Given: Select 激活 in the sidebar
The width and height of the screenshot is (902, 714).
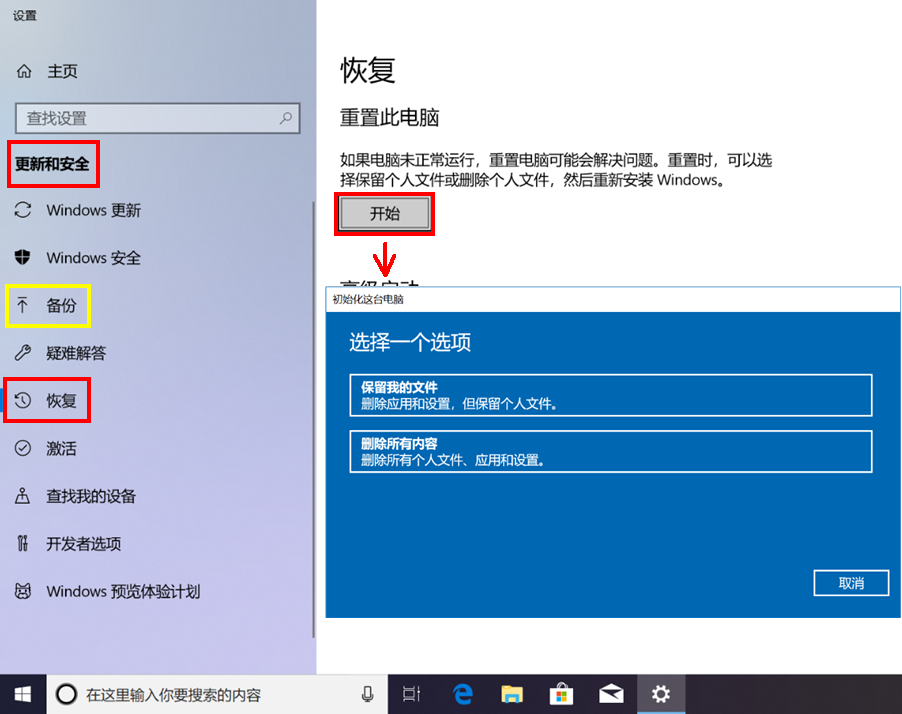Looking at the screenshot, I should (x=62, y=448).
